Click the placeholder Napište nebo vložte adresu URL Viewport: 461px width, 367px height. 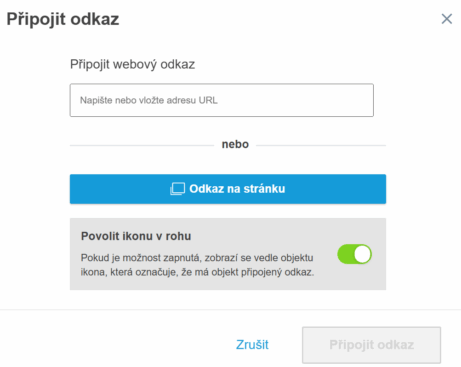[149, 100]
